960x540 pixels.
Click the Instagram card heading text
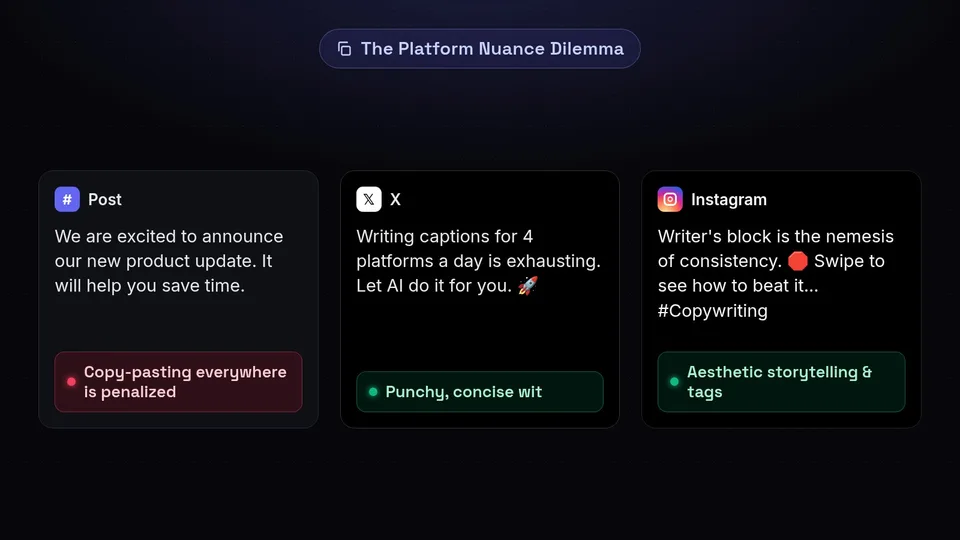pos(729,200)
